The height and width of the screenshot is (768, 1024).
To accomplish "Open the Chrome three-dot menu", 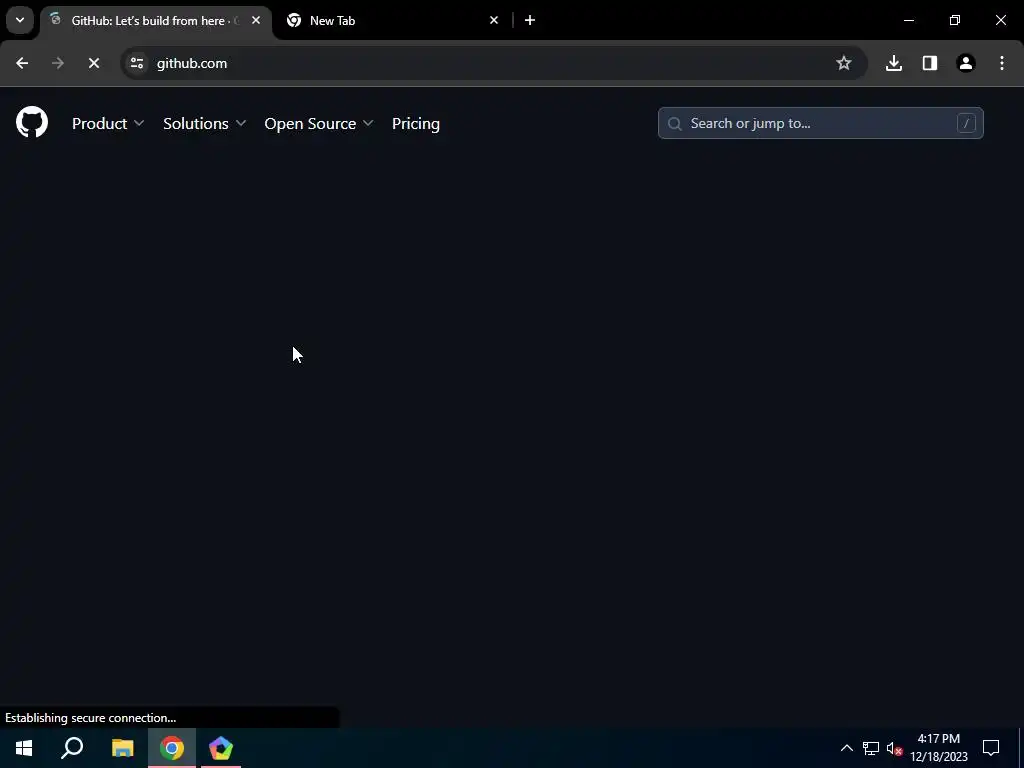I will pos(1002,63).
